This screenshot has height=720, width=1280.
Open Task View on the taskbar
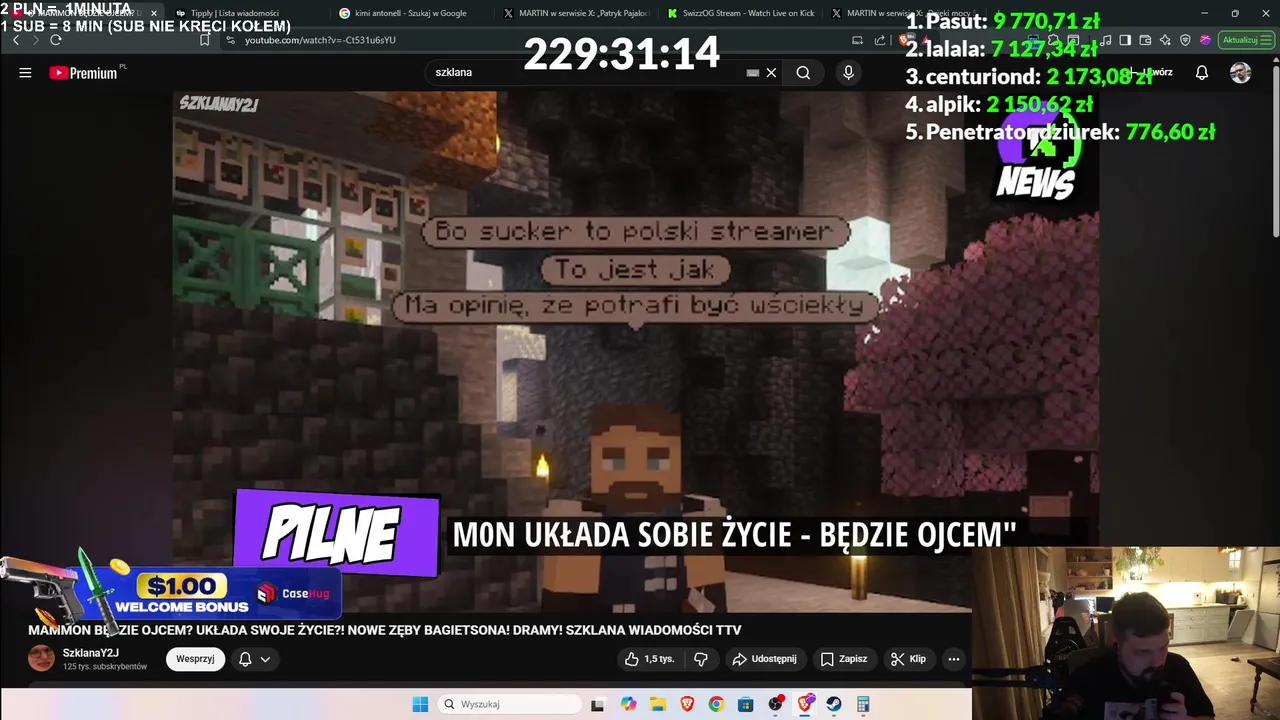click(597, 704)
